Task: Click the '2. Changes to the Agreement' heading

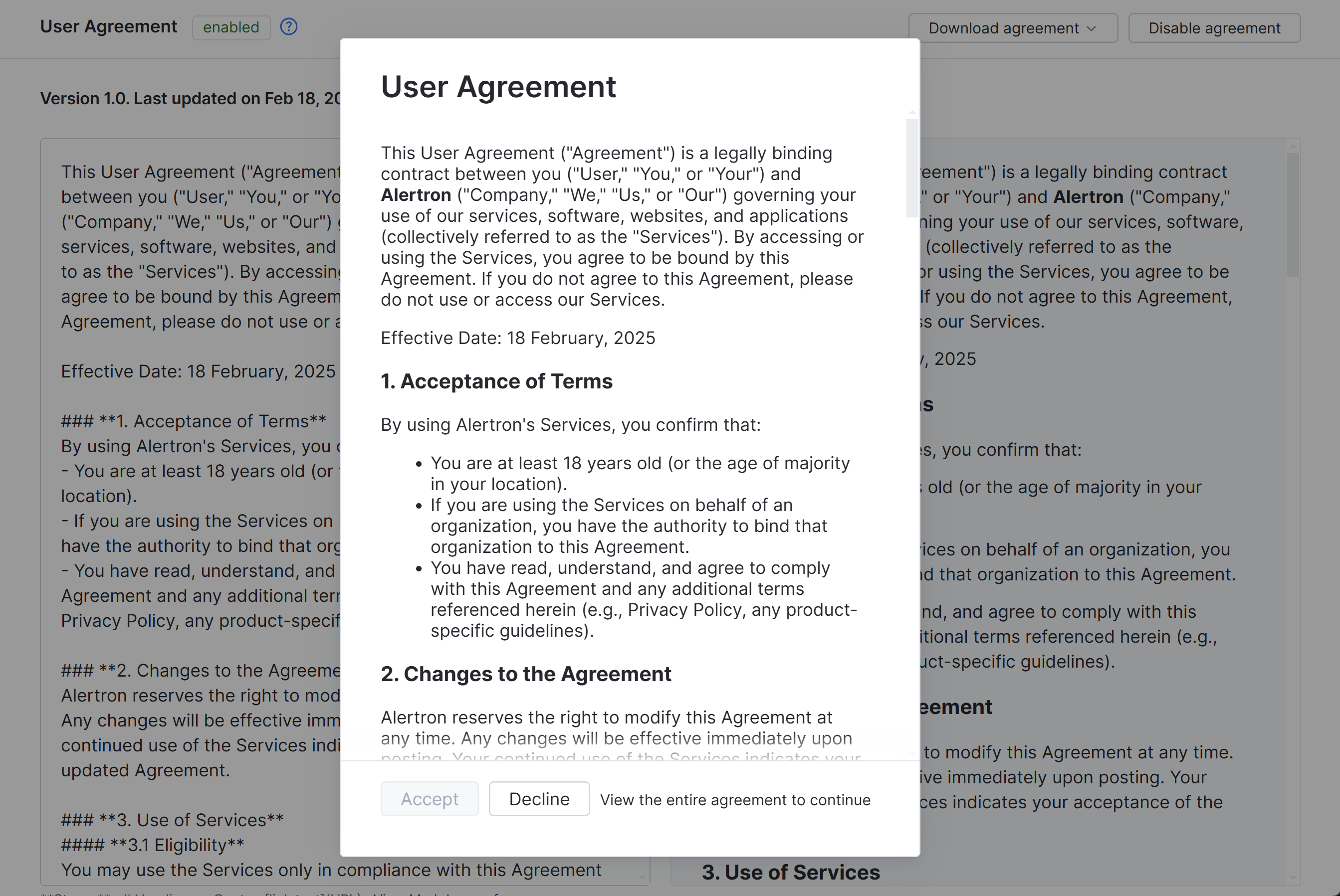Action: click(x=526, y=674)
